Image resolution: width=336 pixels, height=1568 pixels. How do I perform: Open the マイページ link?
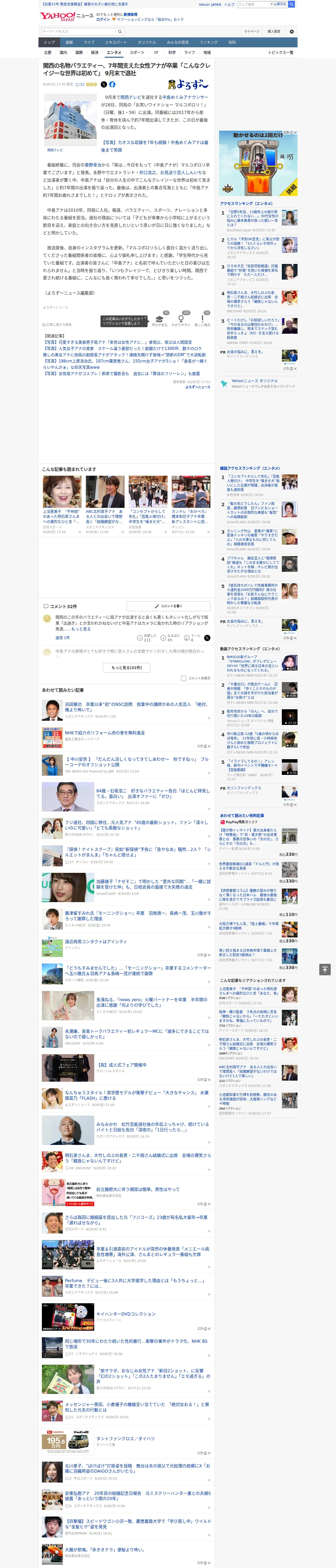252,32
